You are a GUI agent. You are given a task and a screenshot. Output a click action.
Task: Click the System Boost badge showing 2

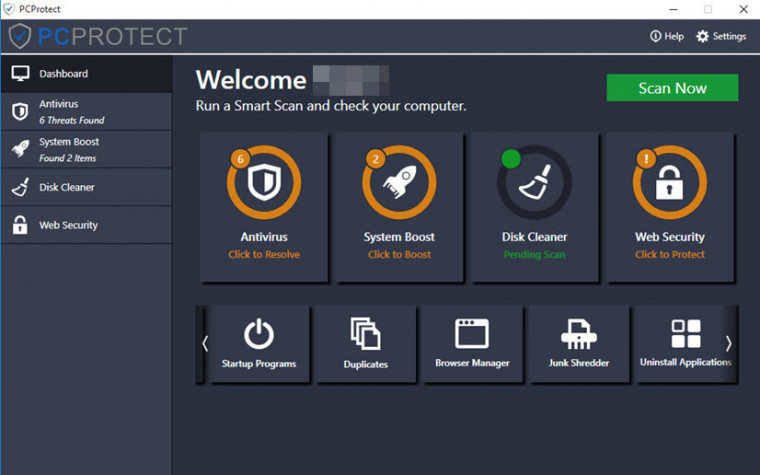[x=375, y=158]
